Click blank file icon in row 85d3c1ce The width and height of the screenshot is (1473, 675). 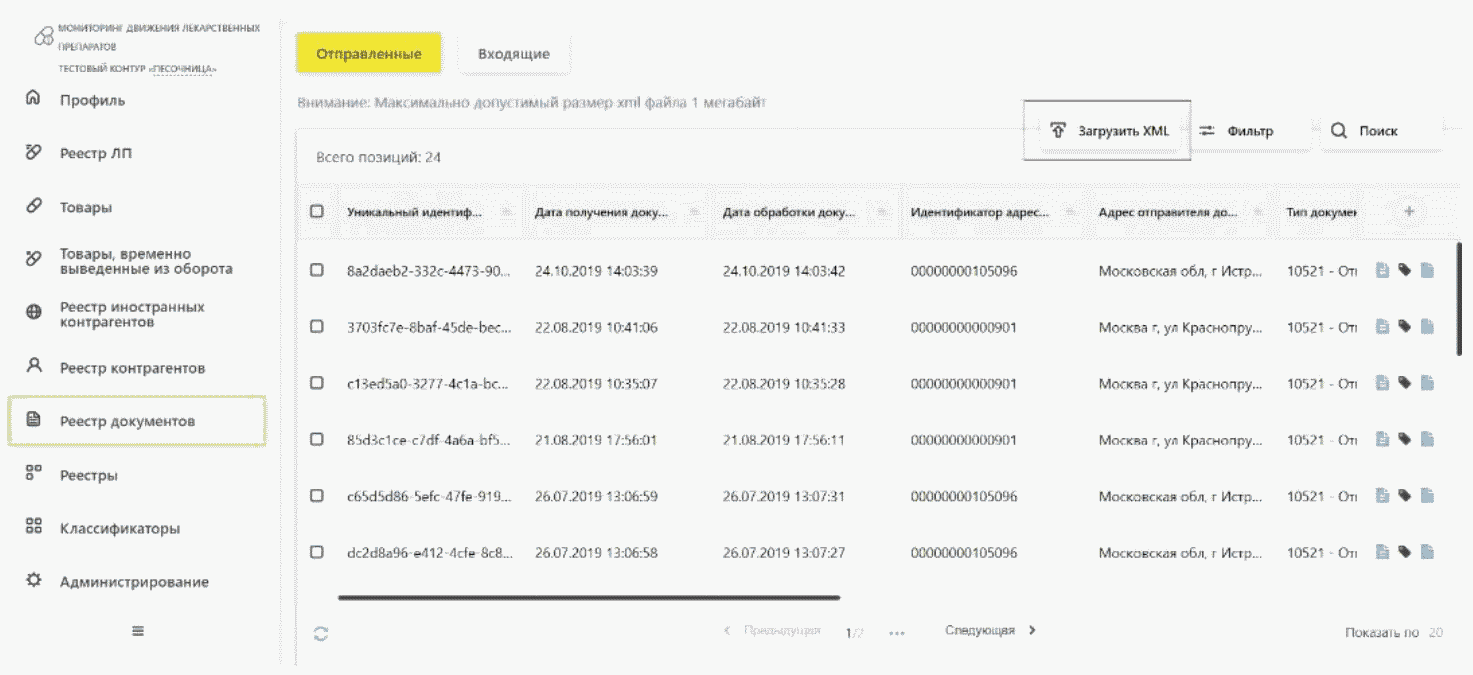tap(1427, 439)
